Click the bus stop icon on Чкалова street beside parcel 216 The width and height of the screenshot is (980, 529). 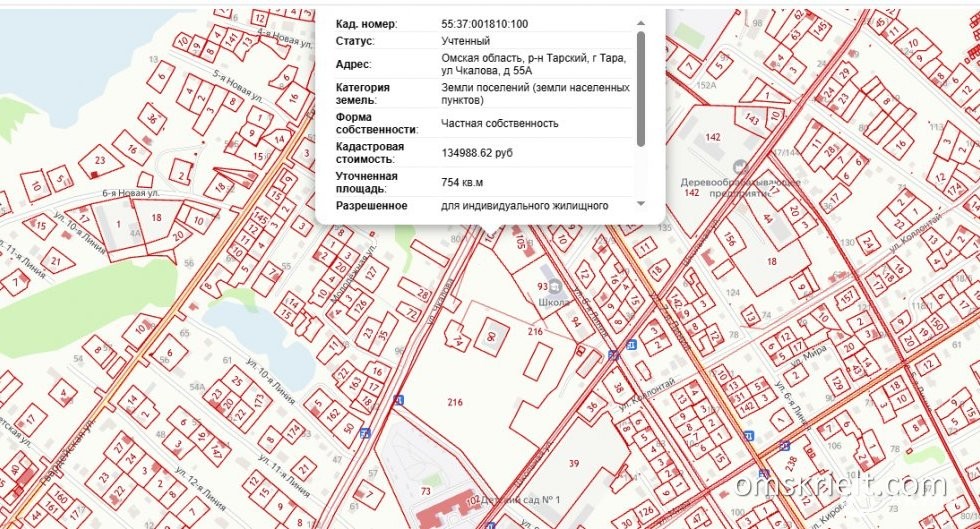click(399, 400)
